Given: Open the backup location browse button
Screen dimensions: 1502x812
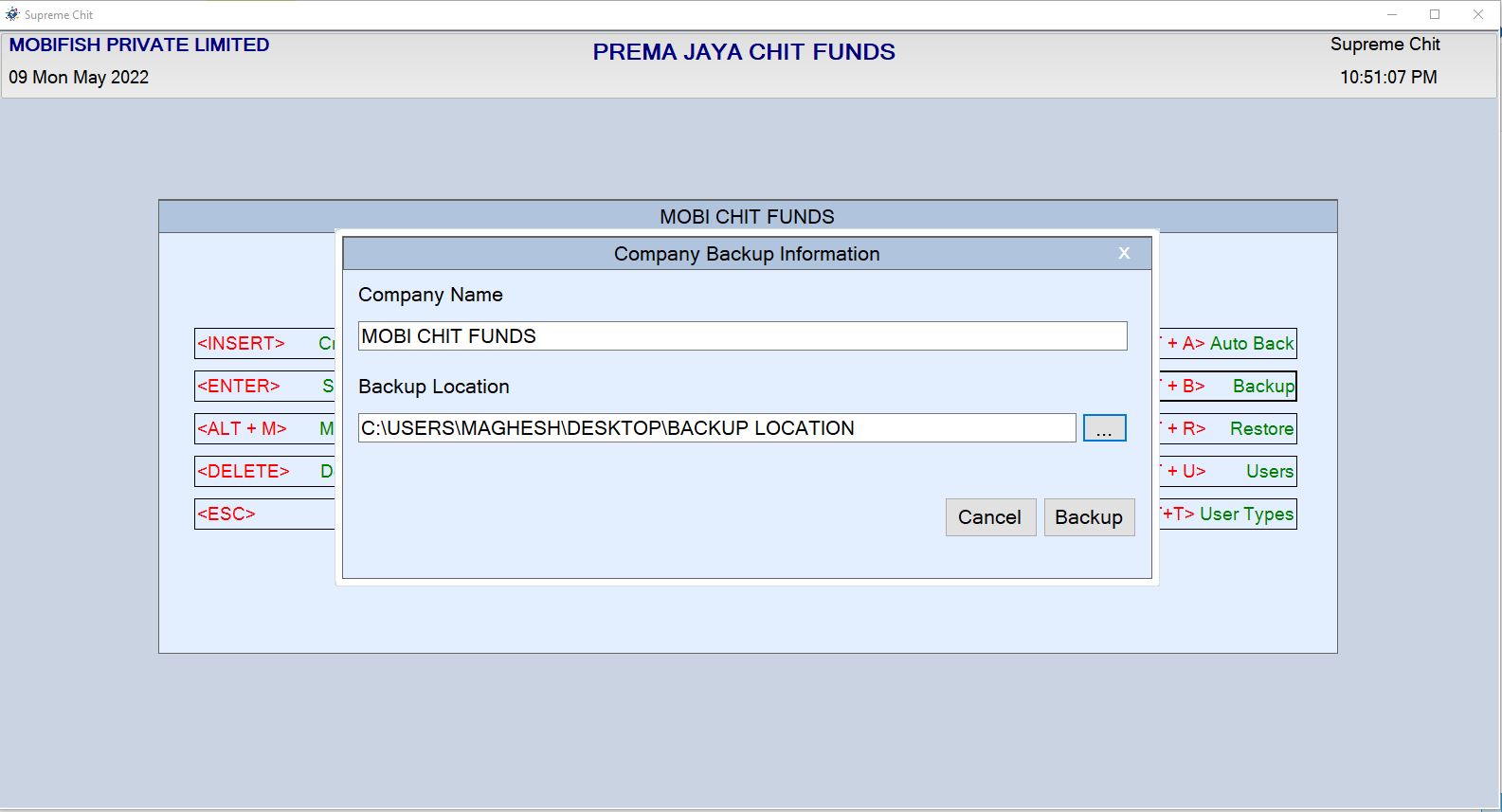Looking at the screenshot, I should click(1104, 428).
